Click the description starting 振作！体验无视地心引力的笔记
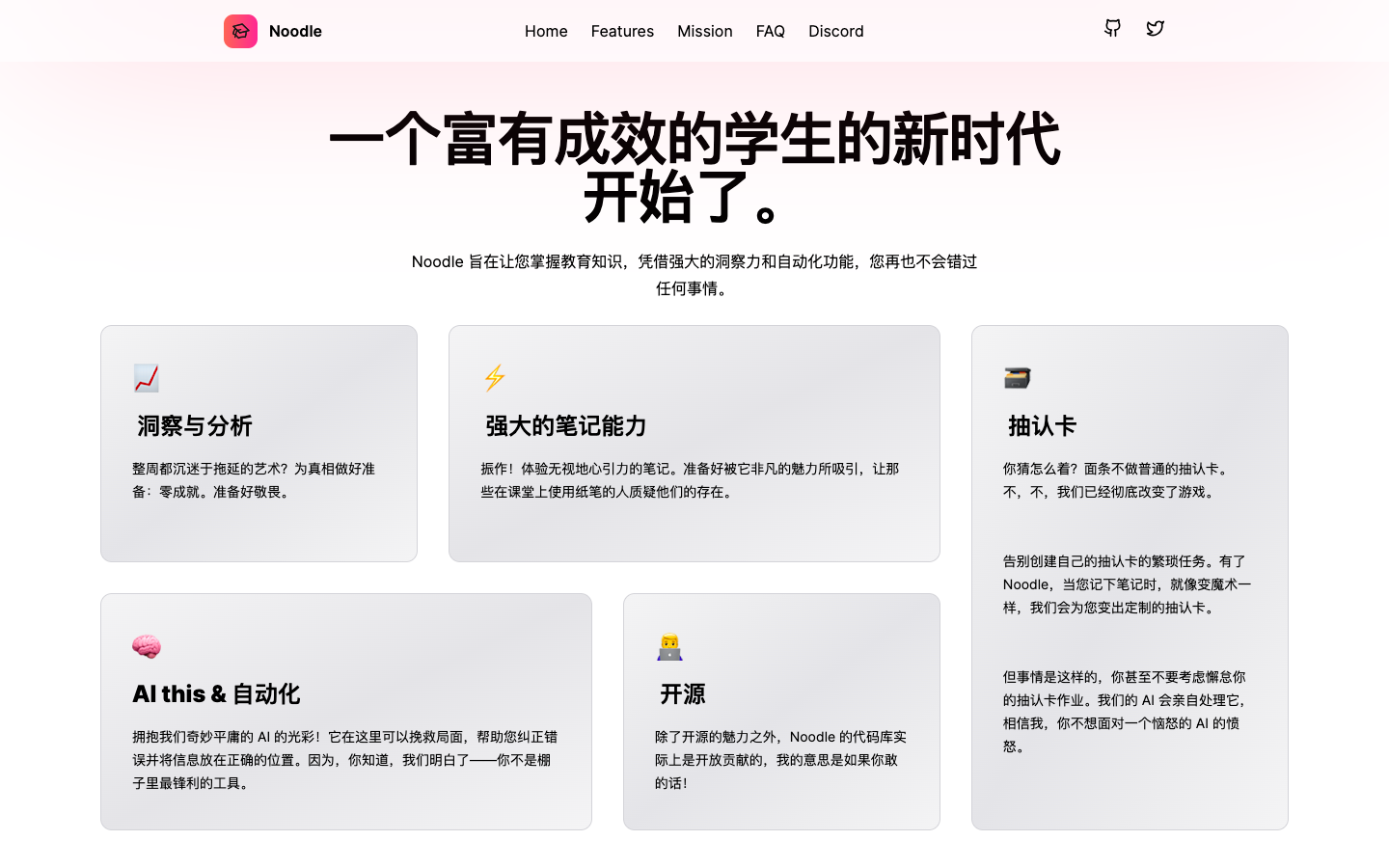 [x=690, y=480]
